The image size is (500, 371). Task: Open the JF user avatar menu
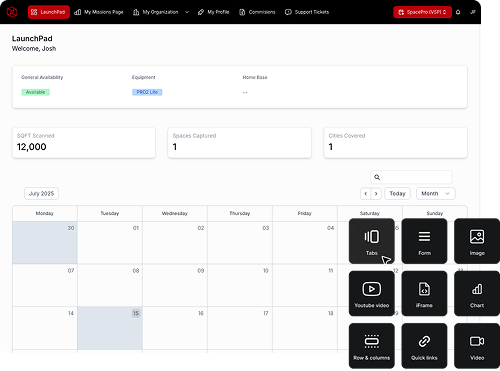point(473,12)
